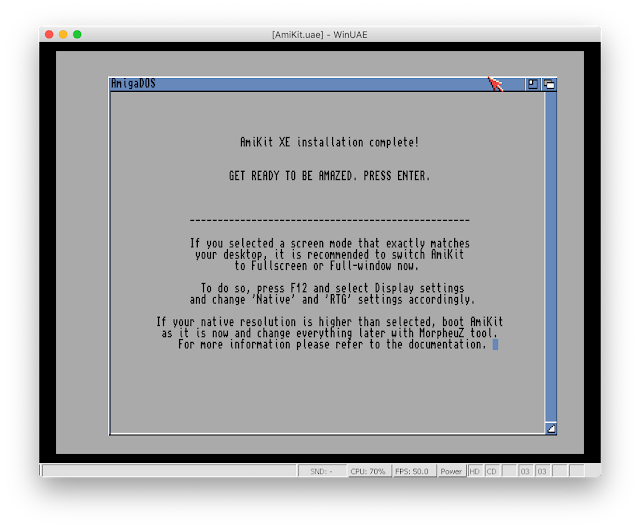
Task: Click the AmigaDOS window zoom gadget
Action: (x=532, y=84)
